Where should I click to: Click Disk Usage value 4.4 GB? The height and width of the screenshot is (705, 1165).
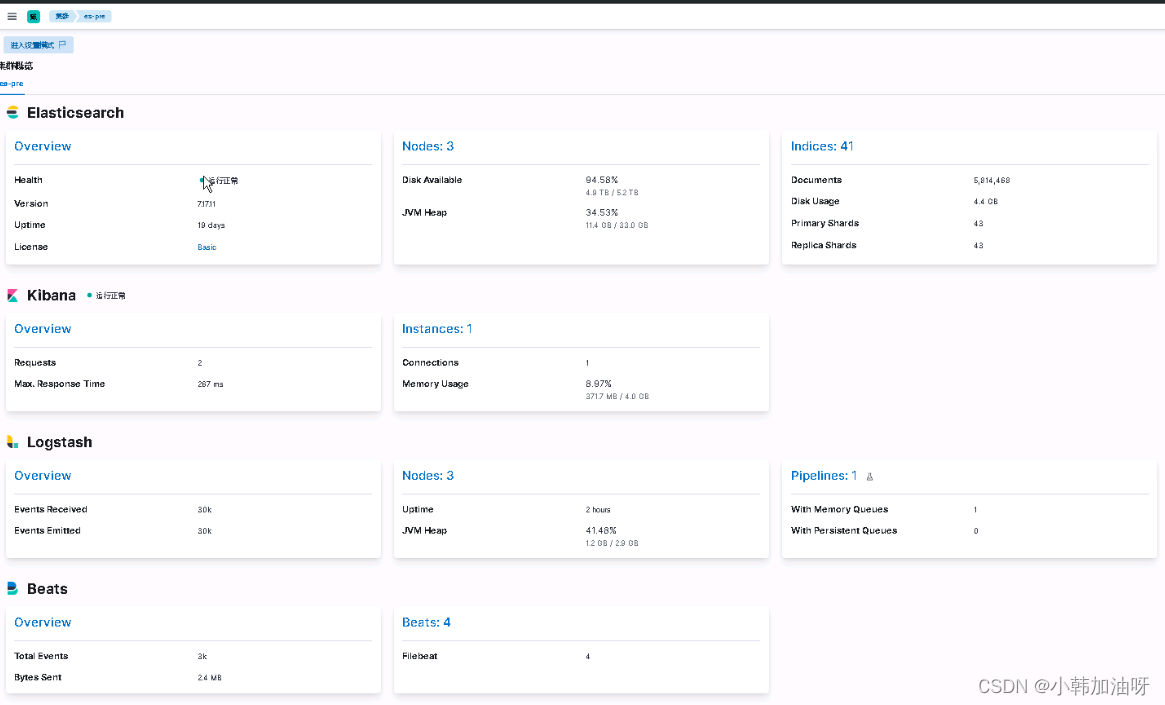[x=986, y=201]
